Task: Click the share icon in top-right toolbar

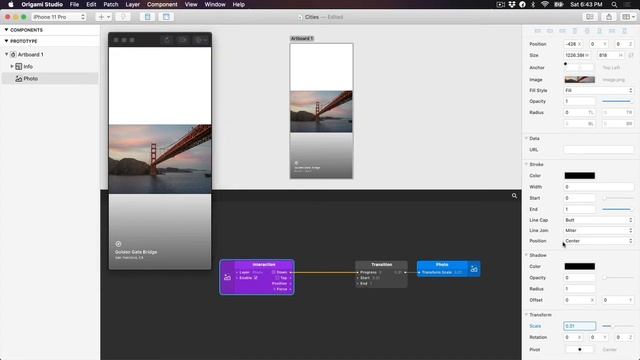Action: coord(609,17)
